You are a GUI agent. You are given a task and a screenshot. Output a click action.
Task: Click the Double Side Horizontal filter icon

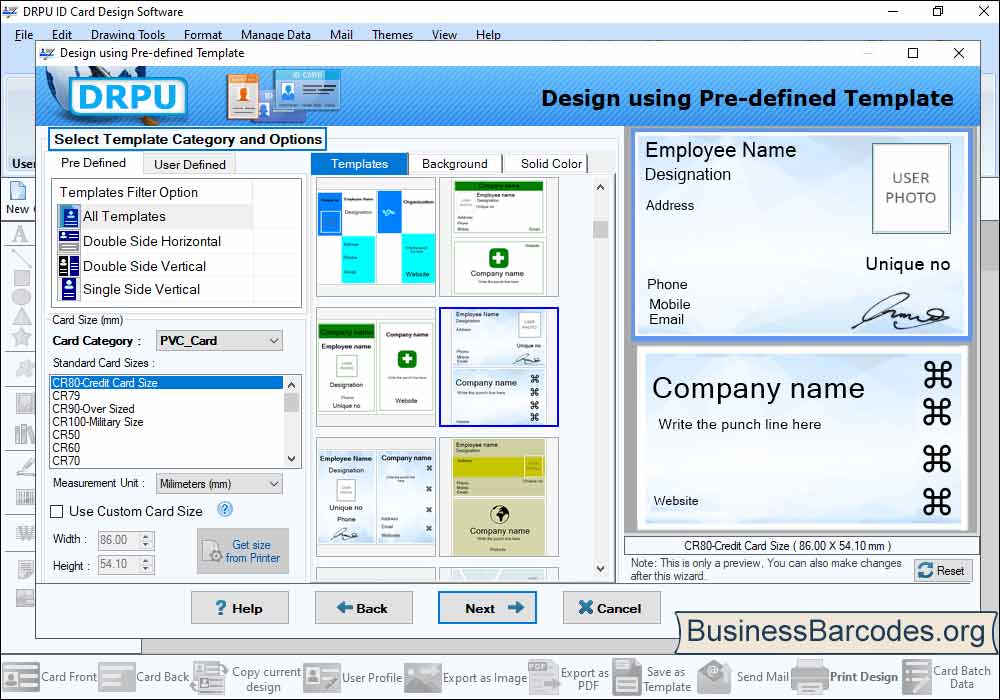[x=69, y=241]
